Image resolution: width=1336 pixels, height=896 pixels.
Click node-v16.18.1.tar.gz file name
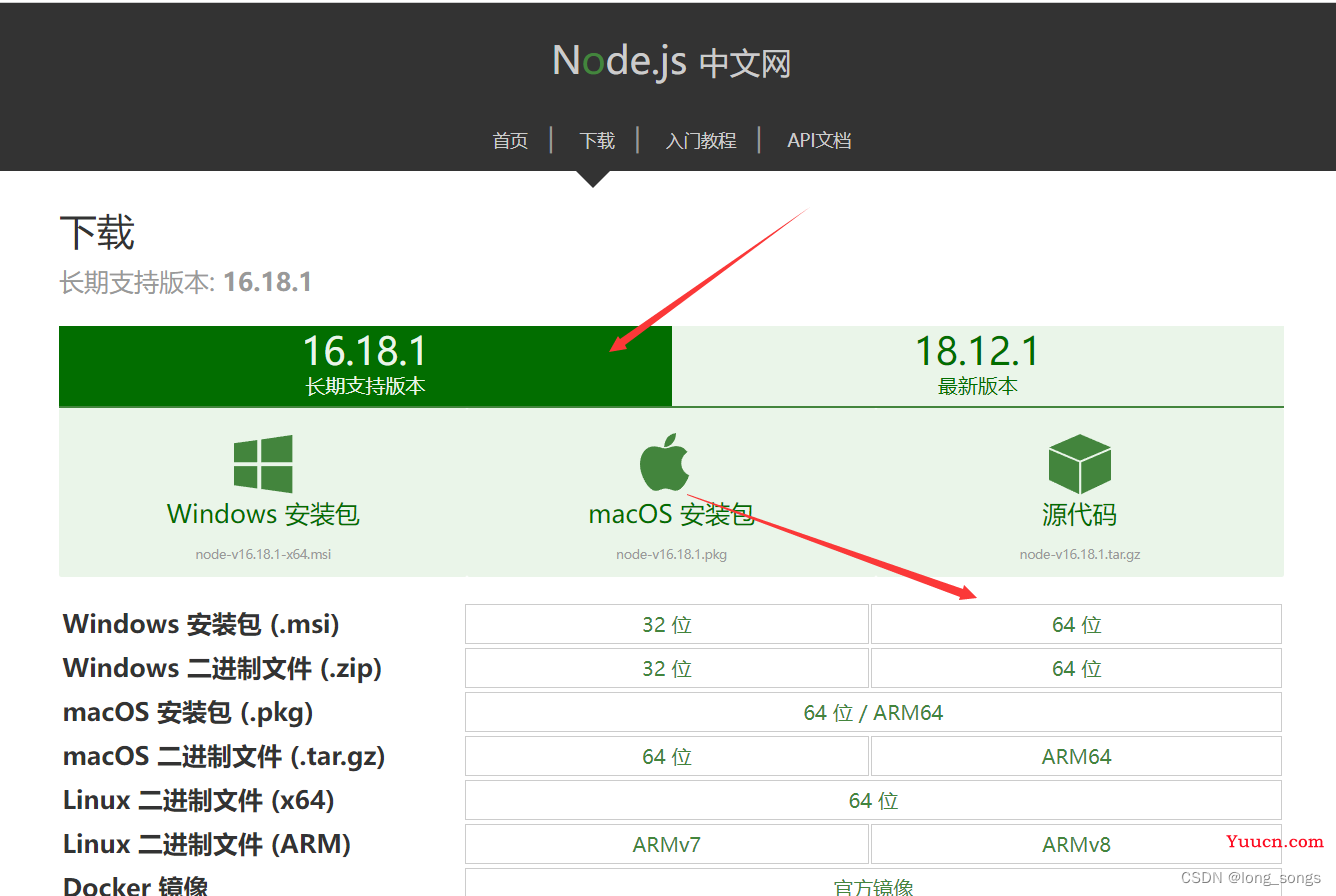point(1080,554)
